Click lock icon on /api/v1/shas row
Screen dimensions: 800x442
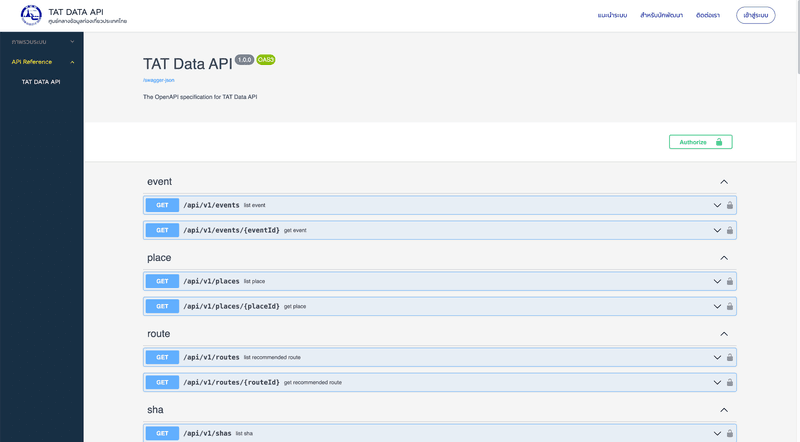(730, 433)
